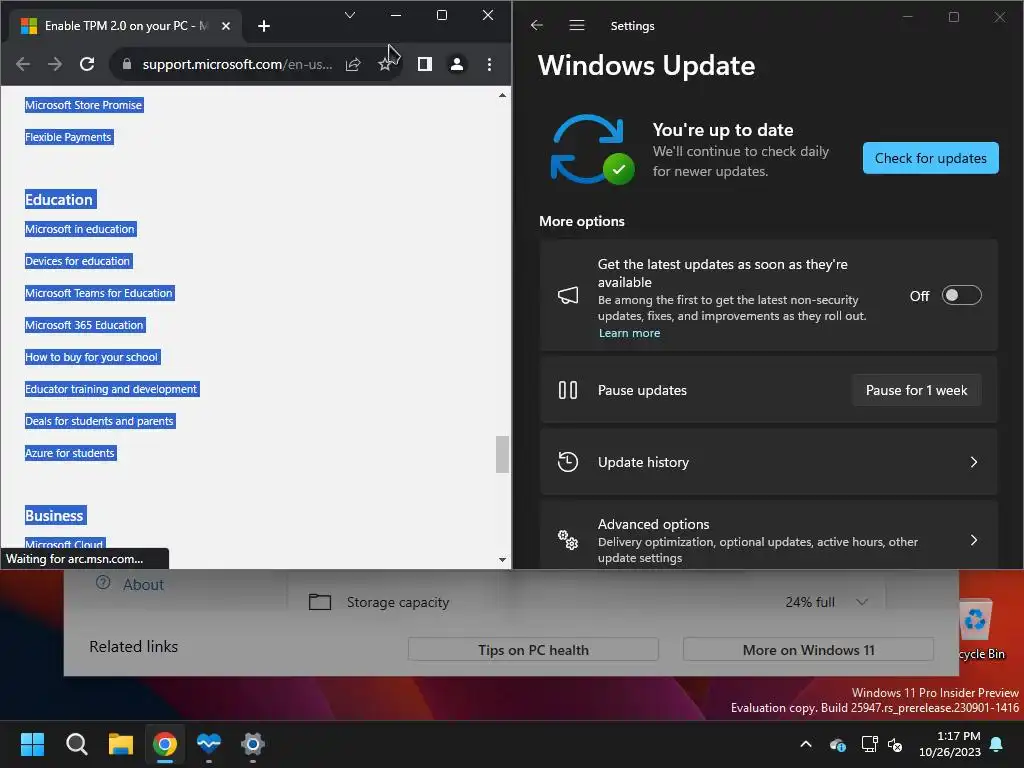Click the address bar URL
Screen dimensions: 1024x768
click(x=237, y=64)
